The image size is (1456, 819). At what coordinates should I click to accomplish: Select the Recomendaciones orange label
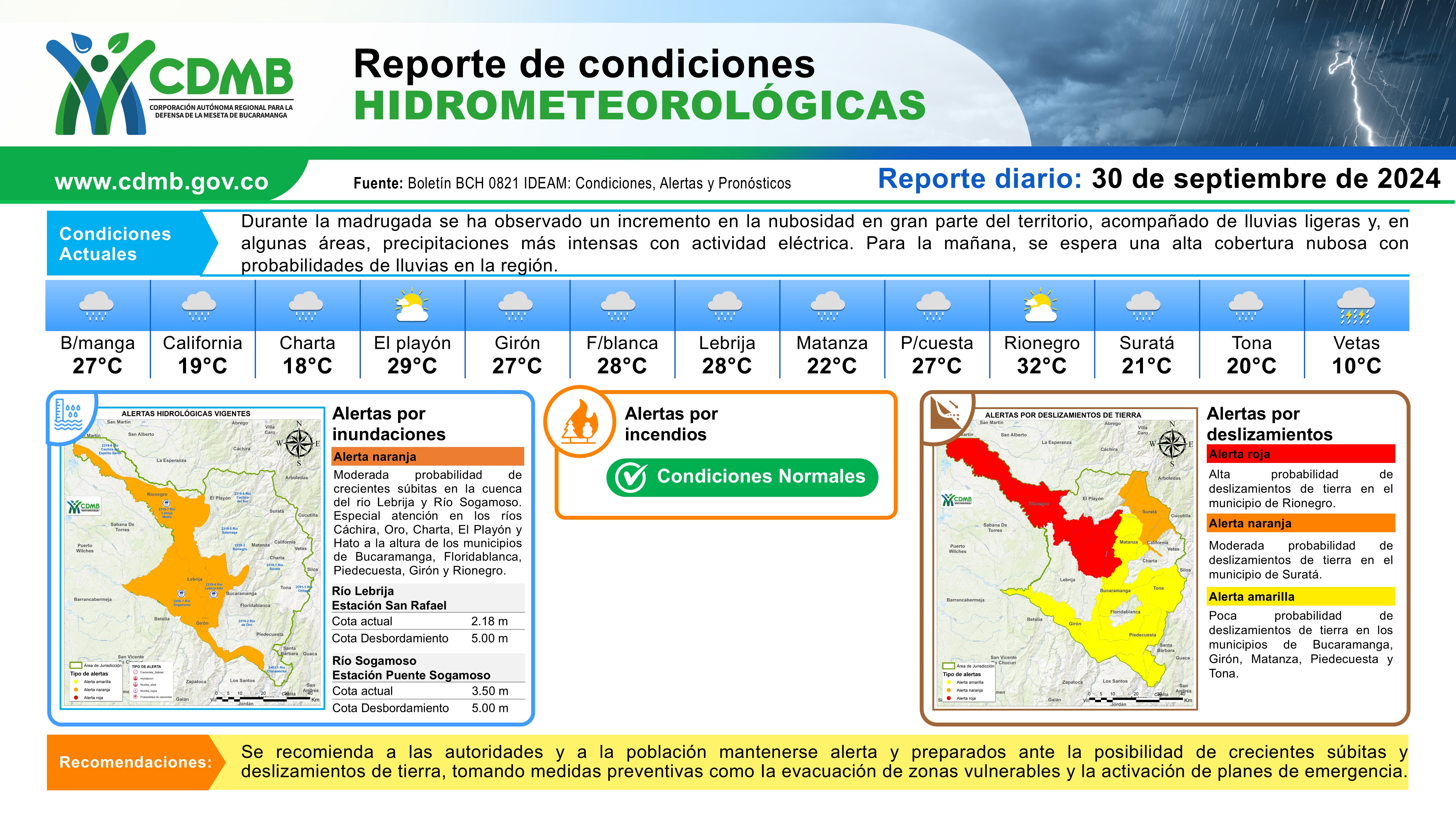click(135, 762)
